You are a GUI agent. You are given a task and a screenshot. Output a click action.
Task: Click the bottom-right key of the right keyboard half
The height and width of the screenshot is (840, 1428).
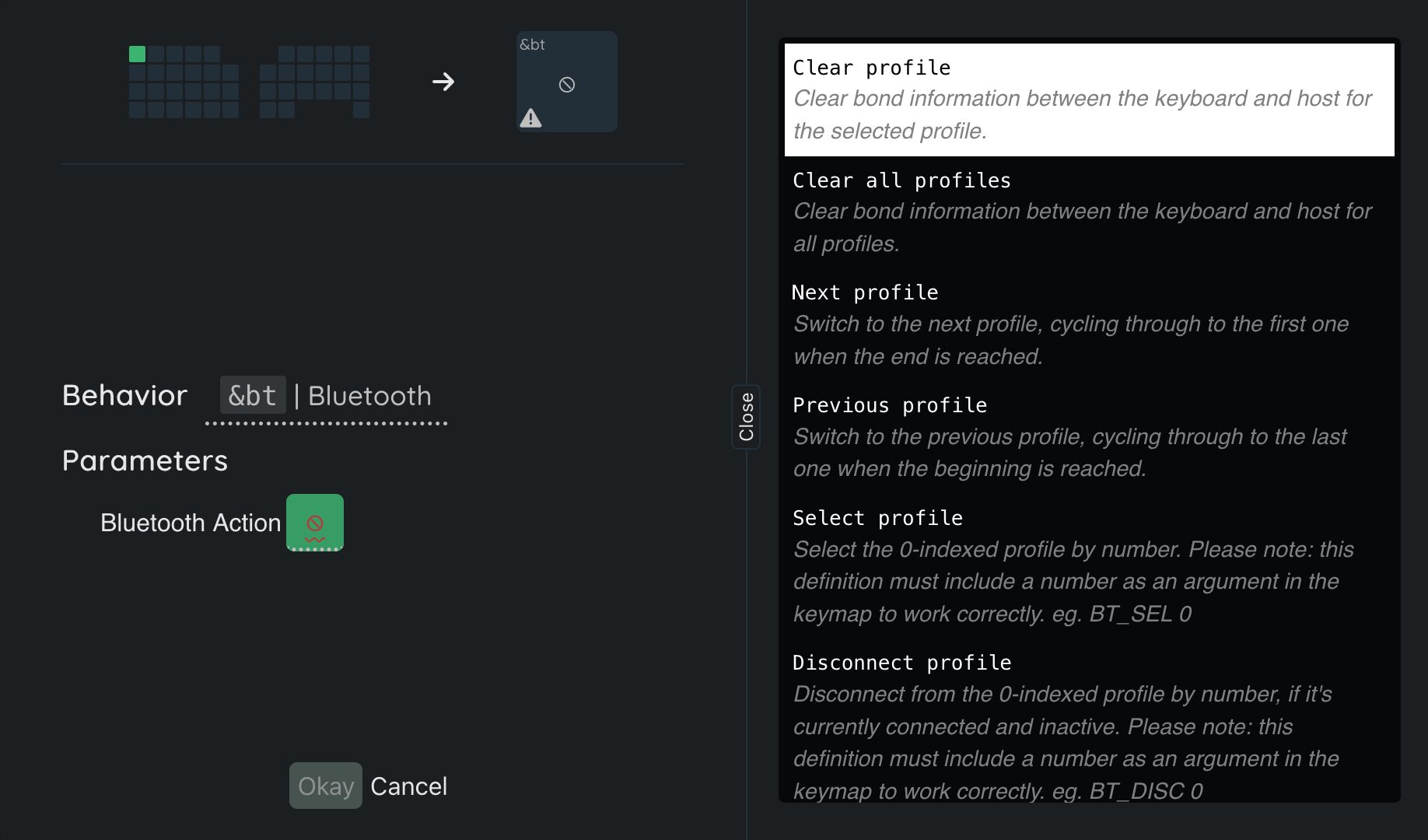tap(361, 110)
